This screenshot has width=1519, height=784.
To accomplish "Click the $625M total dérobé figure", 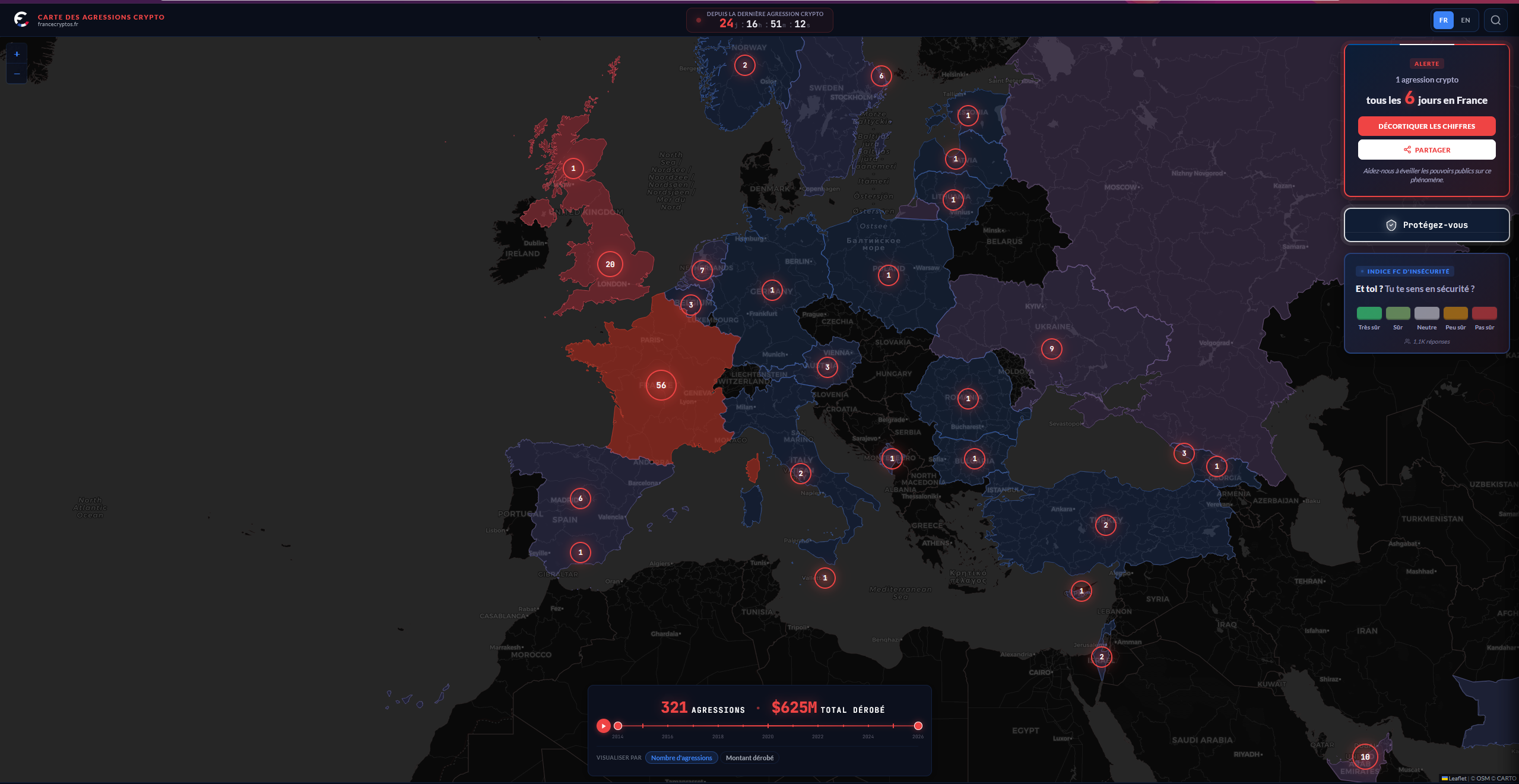I will (x=827, y=708).
